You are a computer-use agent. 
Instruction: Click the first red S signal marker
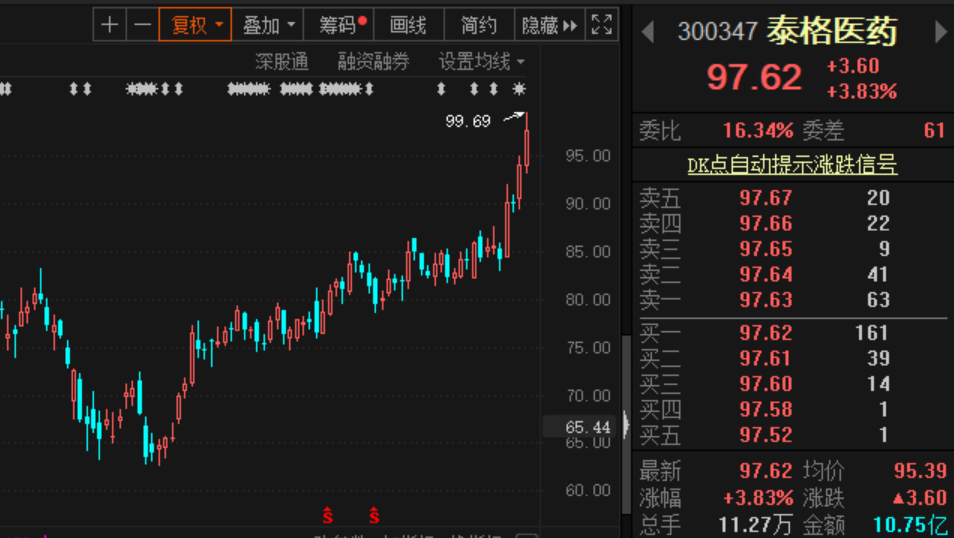coord(327,515)
